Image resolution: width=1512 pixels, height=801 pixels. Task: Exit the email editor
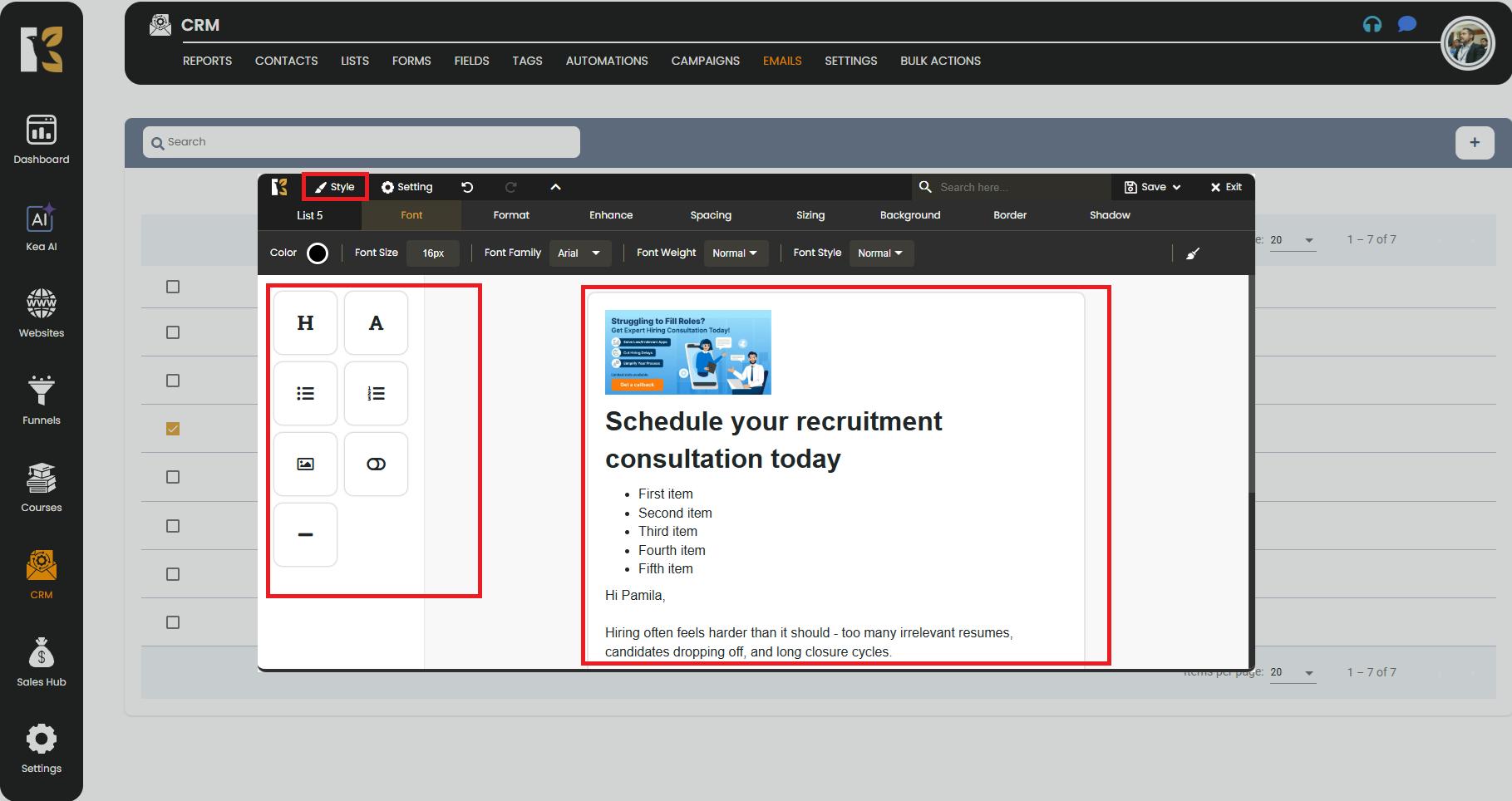coord(1226,187)
